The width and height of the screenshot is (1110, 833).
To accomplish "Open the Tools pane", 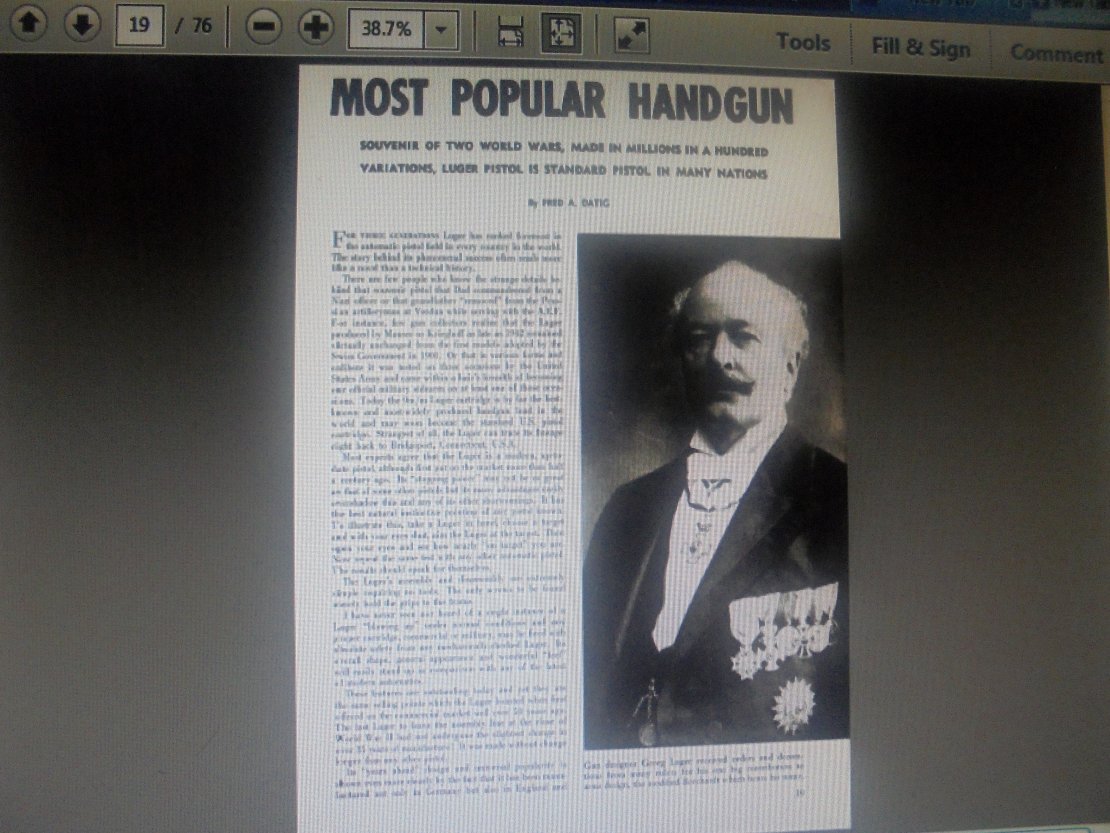I will [x=803, y=42].
